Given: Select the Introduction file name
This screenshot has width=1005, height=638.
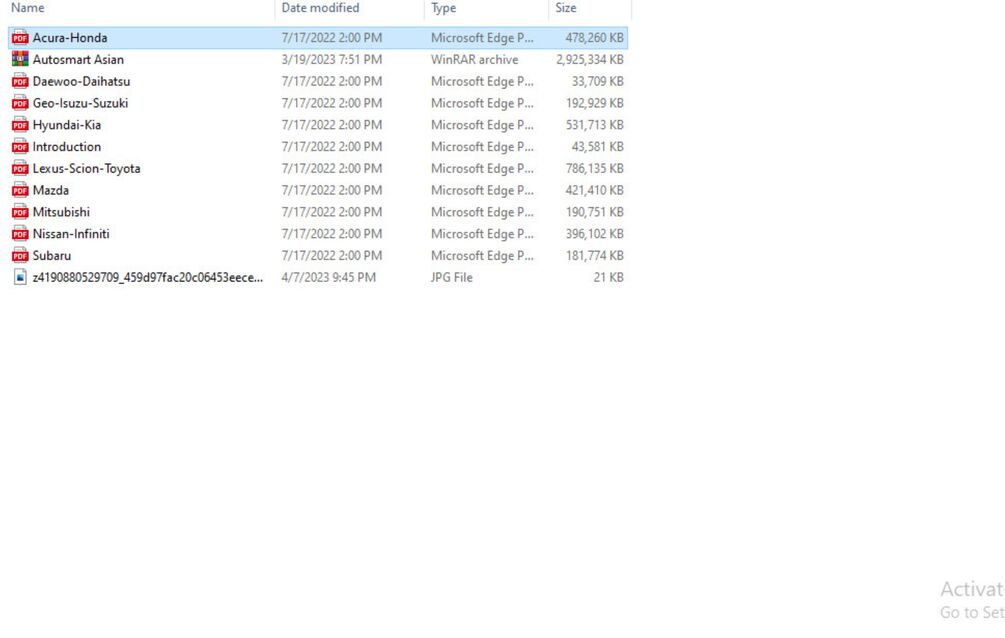Looking at the screenshot, I should click(67, 147).
